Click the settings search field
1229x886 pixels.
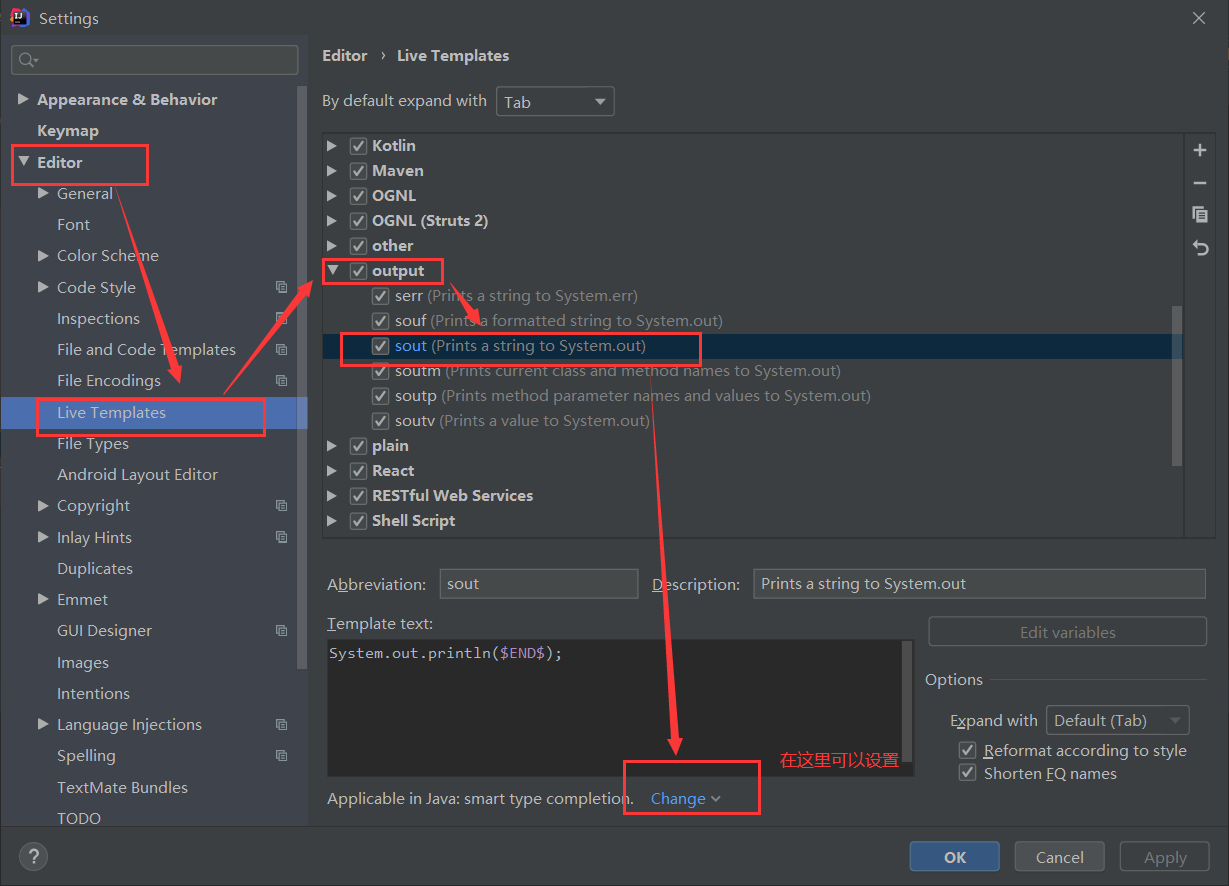click(x=155, y=60)
